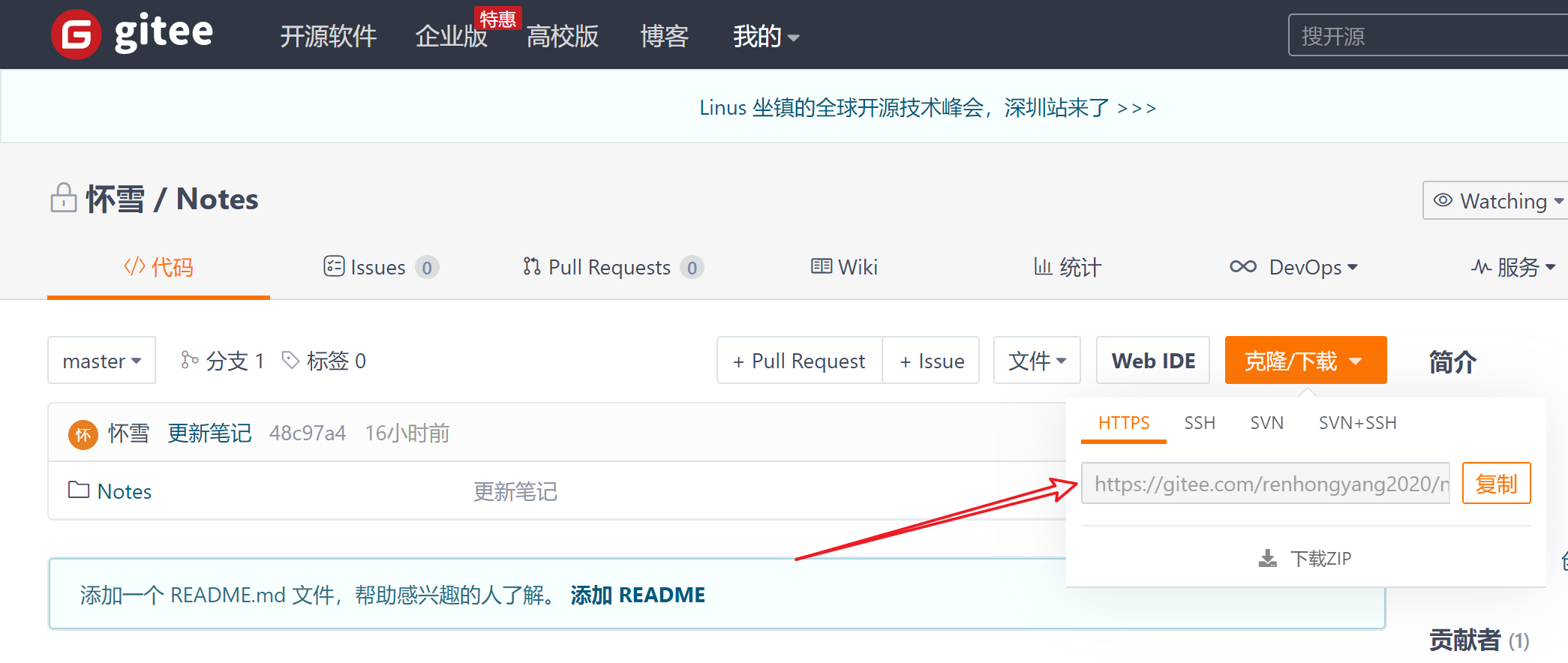The image size is (1568, 663).
Task: Go to 博客 in the navigation
Action: coord(664,36)
